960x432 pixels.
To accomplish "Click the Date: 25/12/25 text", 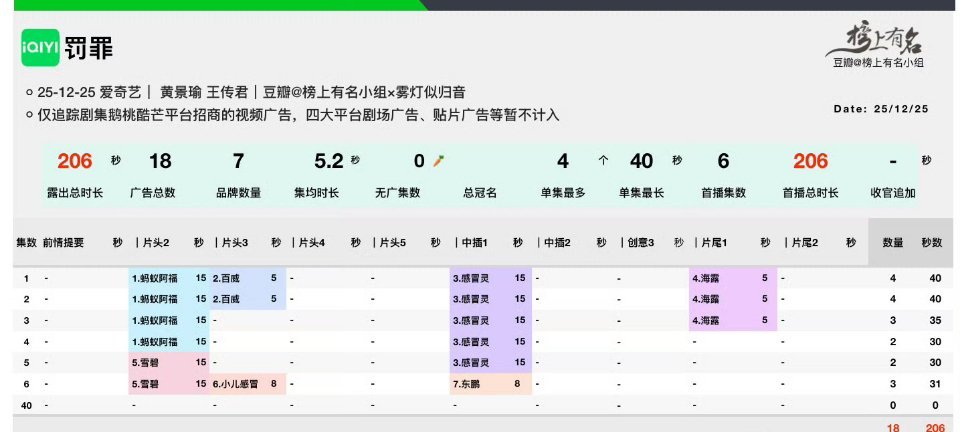I will coord(881,109).
